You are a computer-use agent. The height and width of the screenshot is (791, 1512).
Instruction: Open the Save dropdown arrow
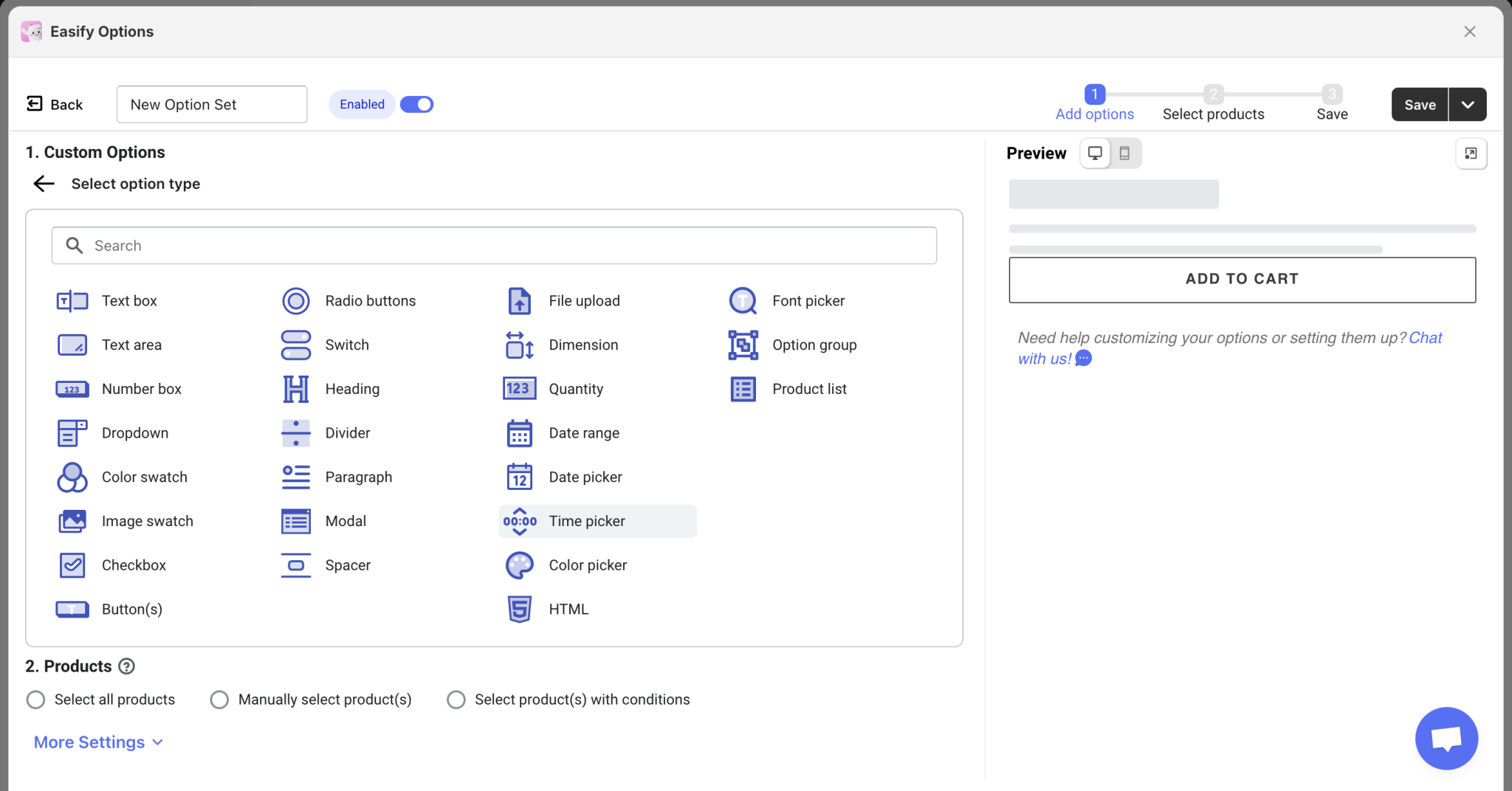pos(1468,104)
